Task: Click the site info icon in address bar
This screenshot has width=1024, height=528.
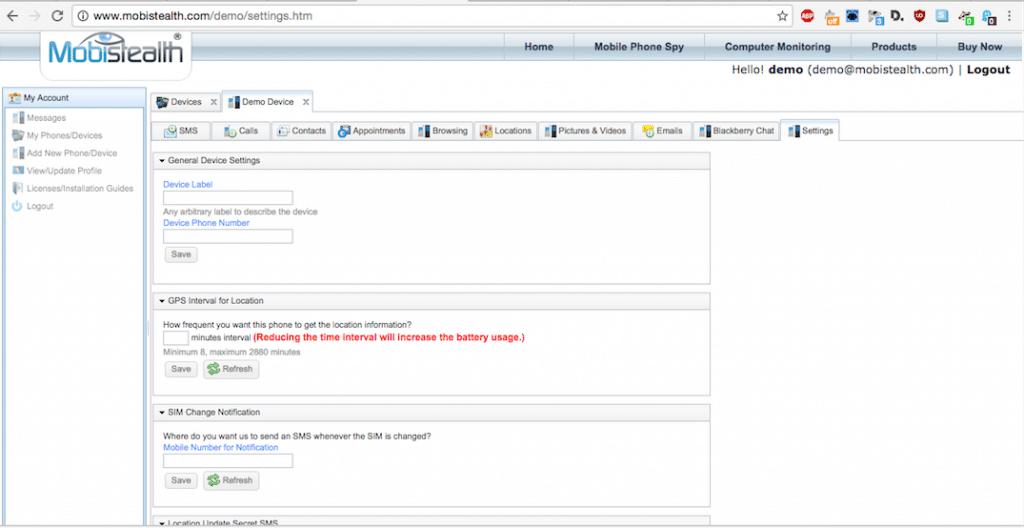Action: click(83, 16)
